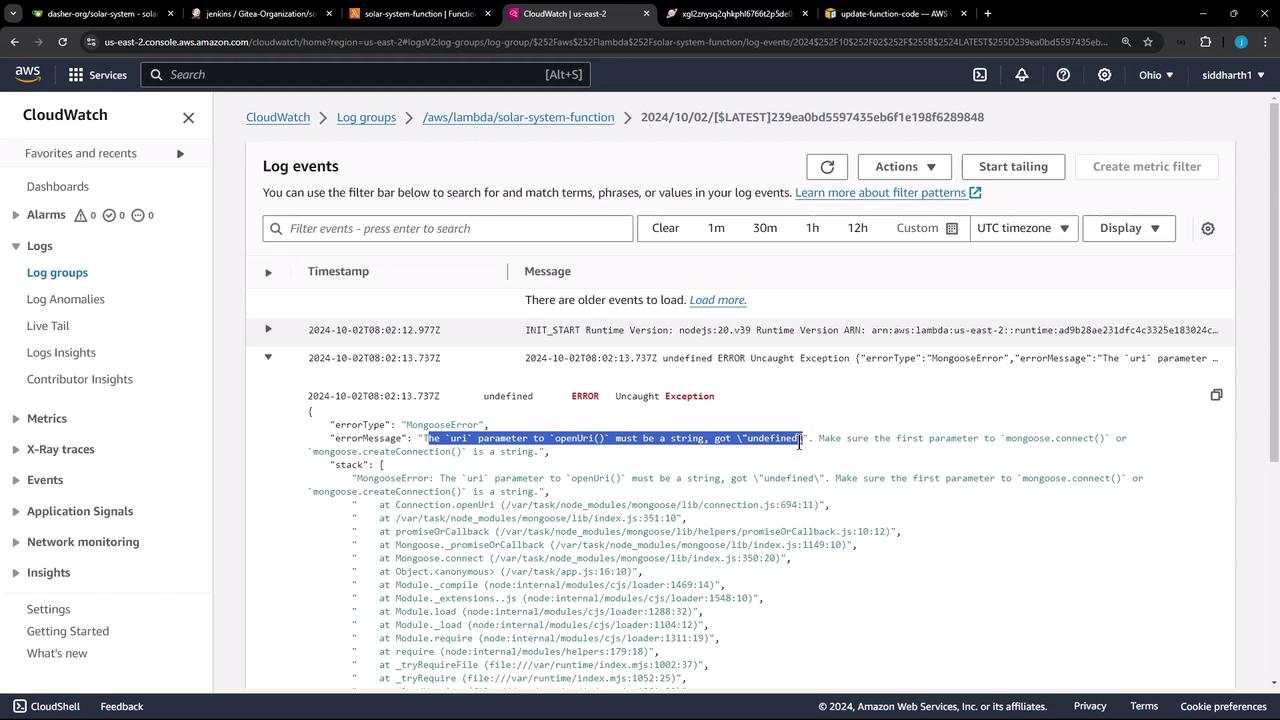This screenshot has height=720, width=1280.
Task: Click the notifications bell icon
Action: [1022, 75]
